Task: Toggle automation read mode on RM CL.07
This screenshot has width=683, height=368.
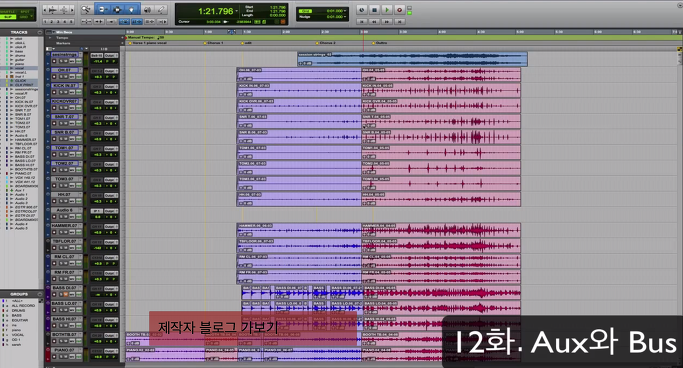Action: (x=79, y=263)
